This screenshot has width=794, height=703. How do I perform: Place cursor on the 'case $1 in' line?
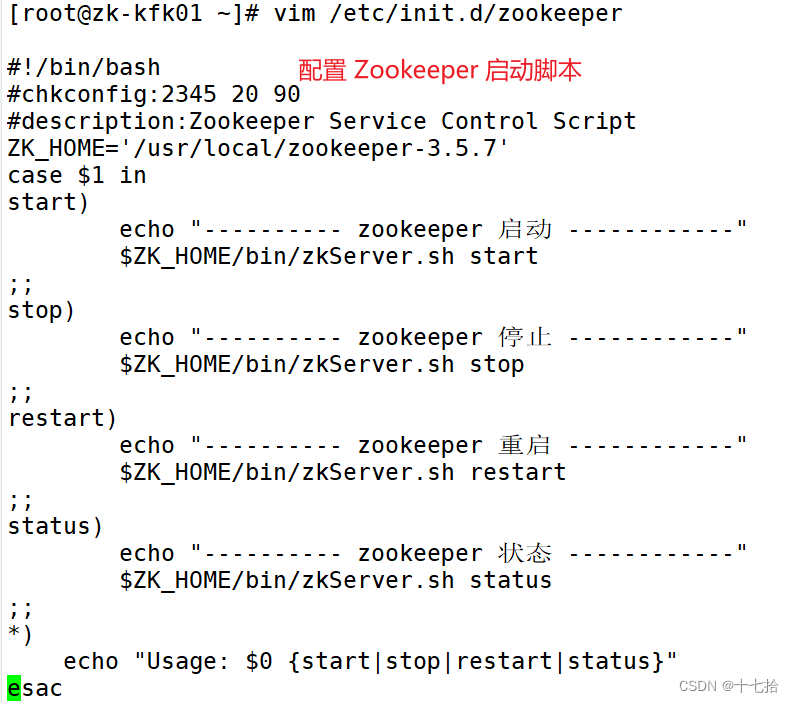point(77,176)
